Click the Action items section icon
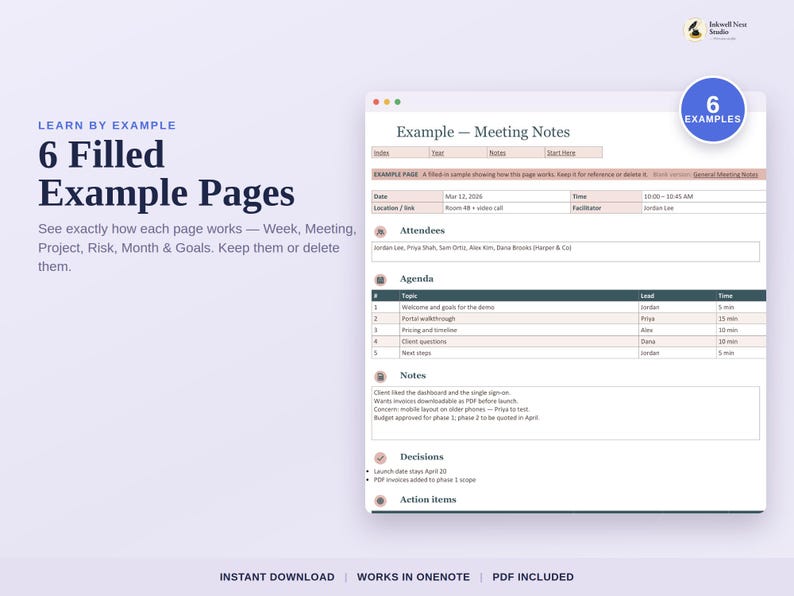794x596 pixels. click(x=380, y=500)
